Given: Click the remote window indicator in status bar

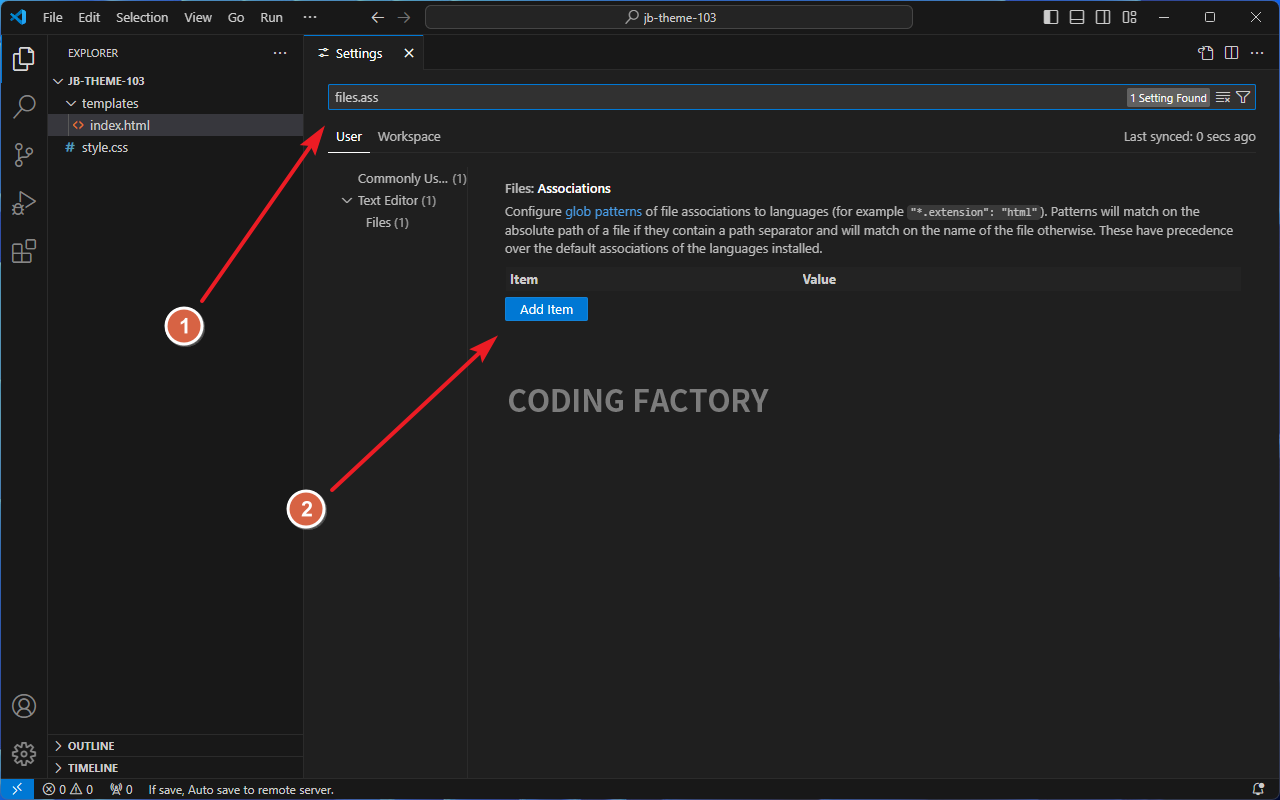Looking at the screenshot, I should pyautogui.click(x=17, y=789).
